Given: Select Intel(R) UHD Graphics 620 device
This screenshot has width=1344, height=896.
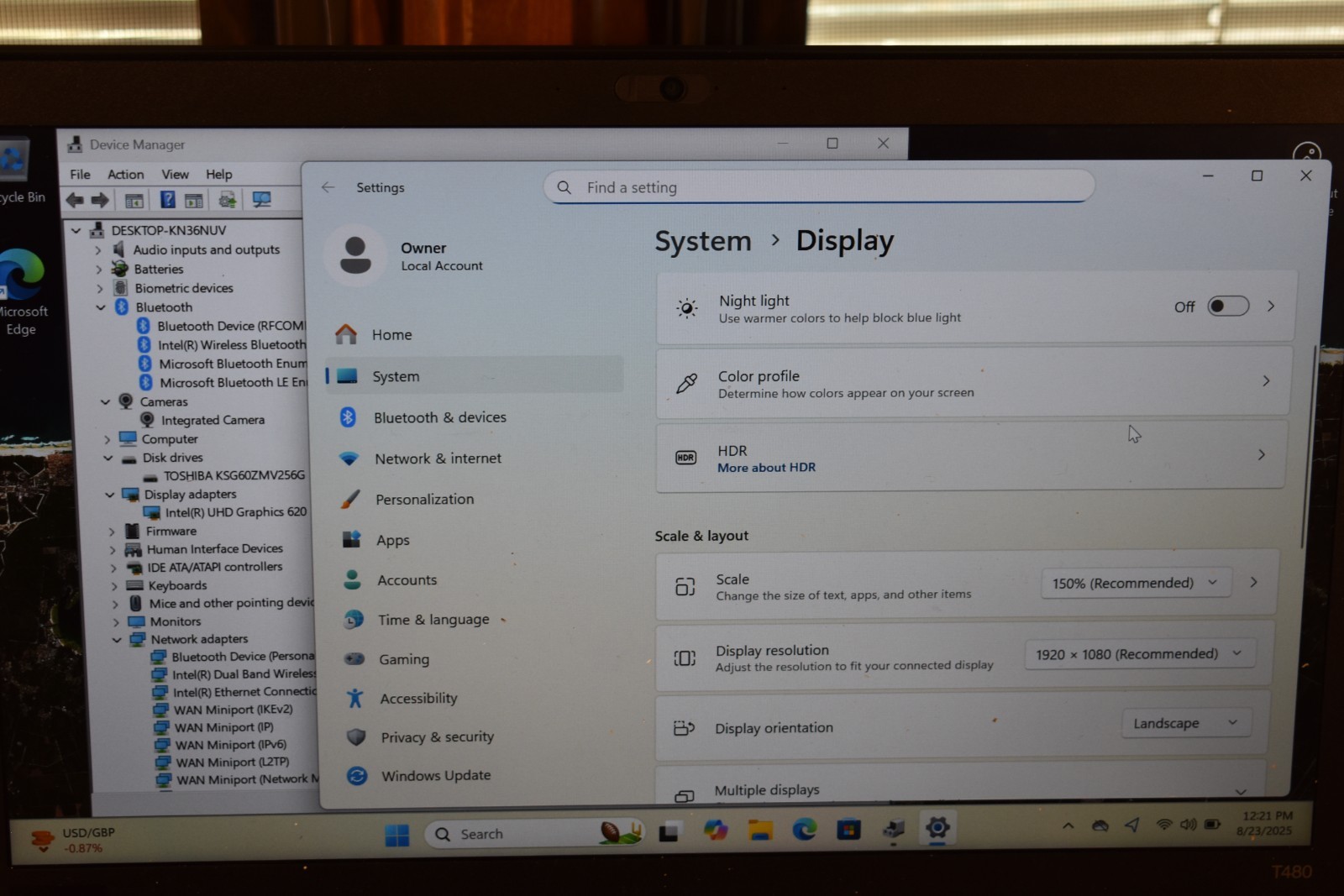Looking at the screenshot, I should (226, 512).
